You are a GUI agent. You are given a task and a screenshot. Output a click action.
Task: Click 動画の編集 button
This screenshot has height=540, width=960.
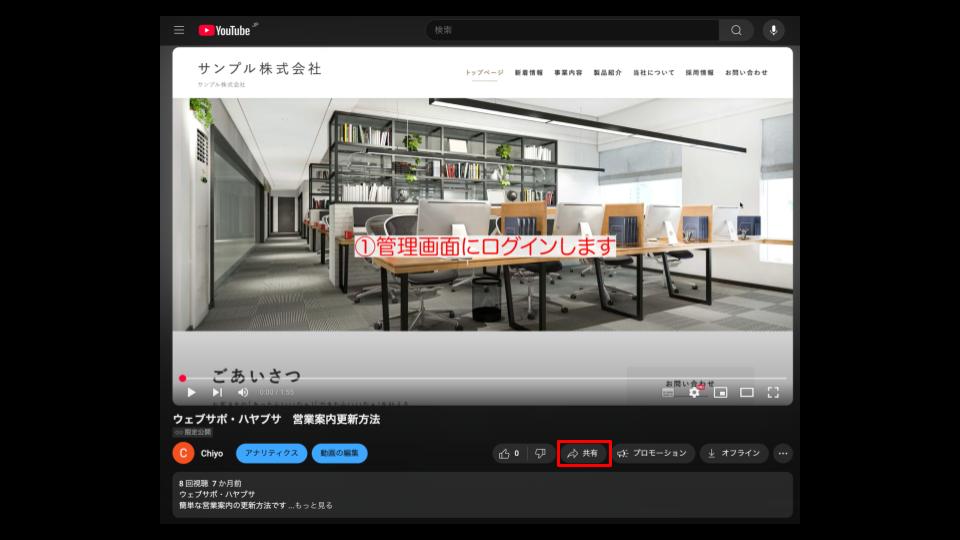[x=339, y=453]
